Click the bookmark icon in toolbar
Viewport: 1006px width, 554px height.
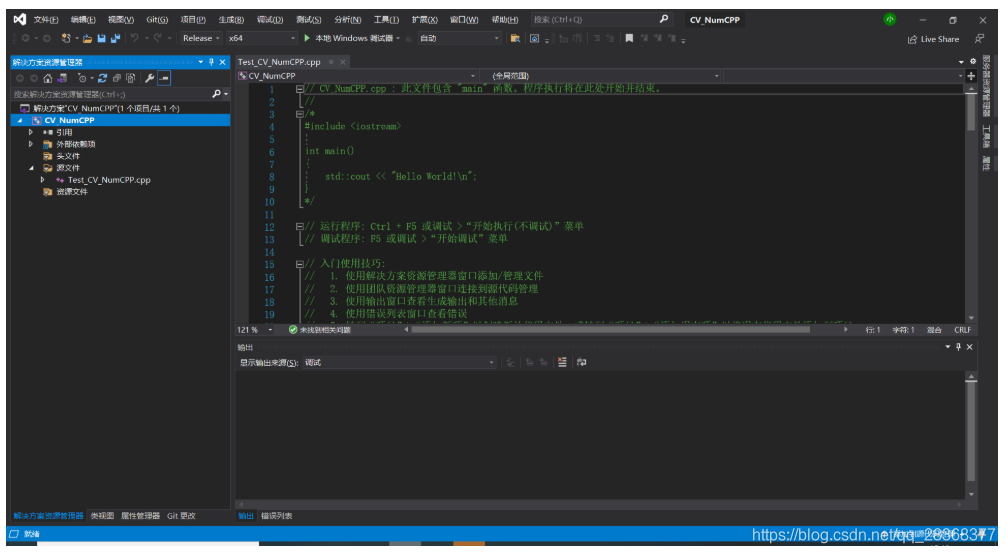tap(629, 39)
